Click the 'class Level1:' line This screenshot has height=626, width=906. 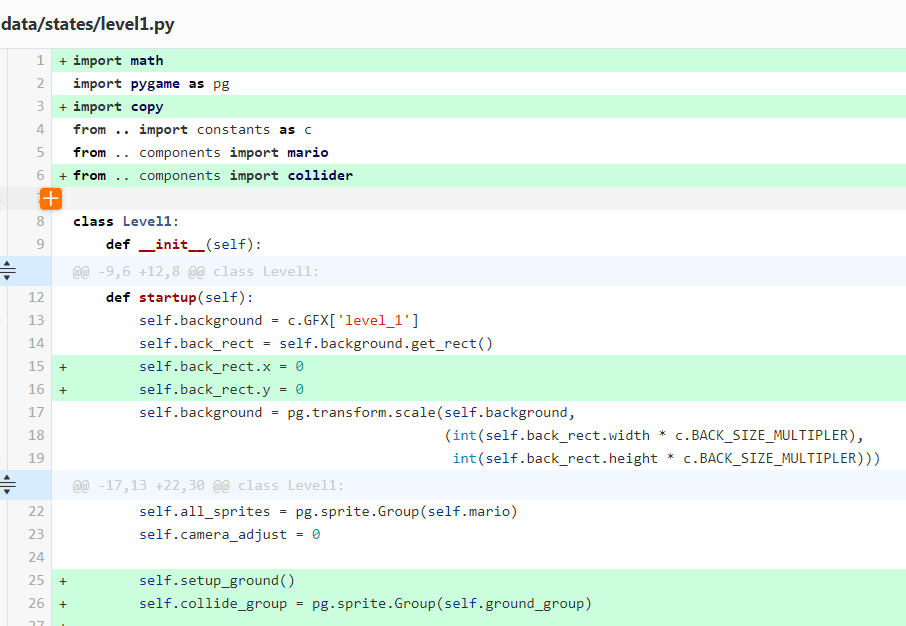479,221
